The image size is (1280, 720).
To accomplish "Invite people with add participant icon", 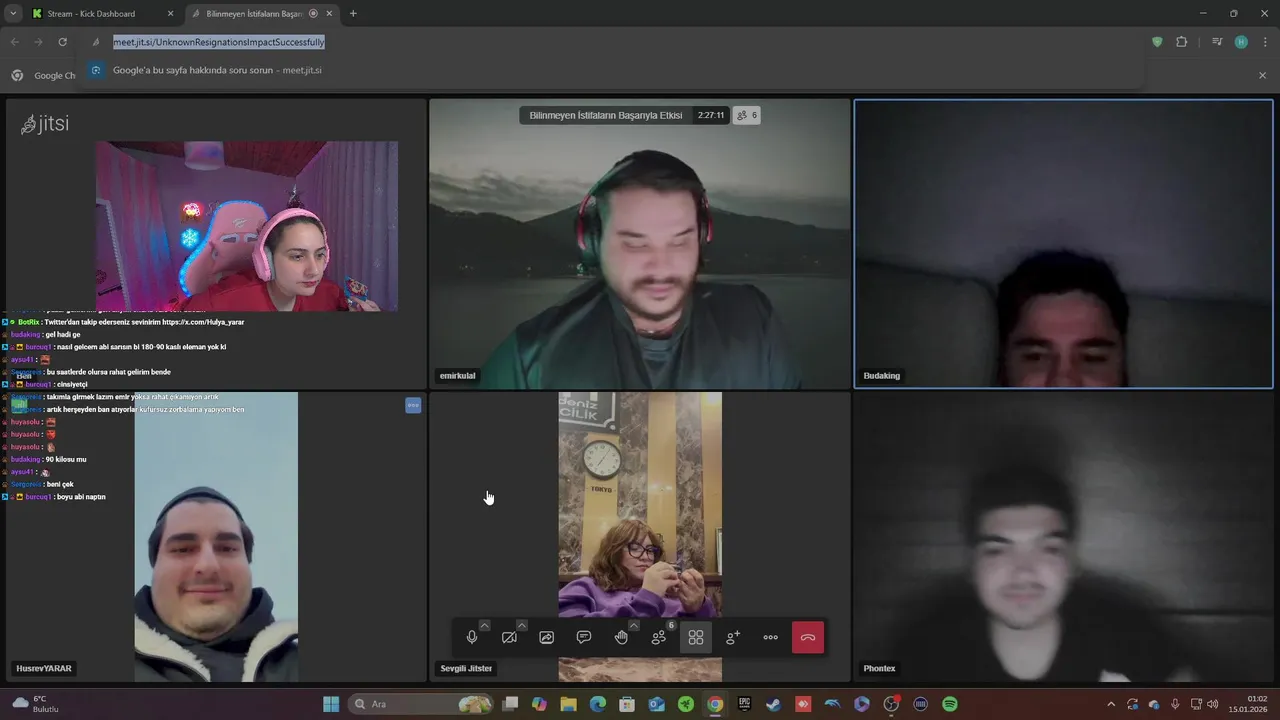I will click(x=733, y=638).
